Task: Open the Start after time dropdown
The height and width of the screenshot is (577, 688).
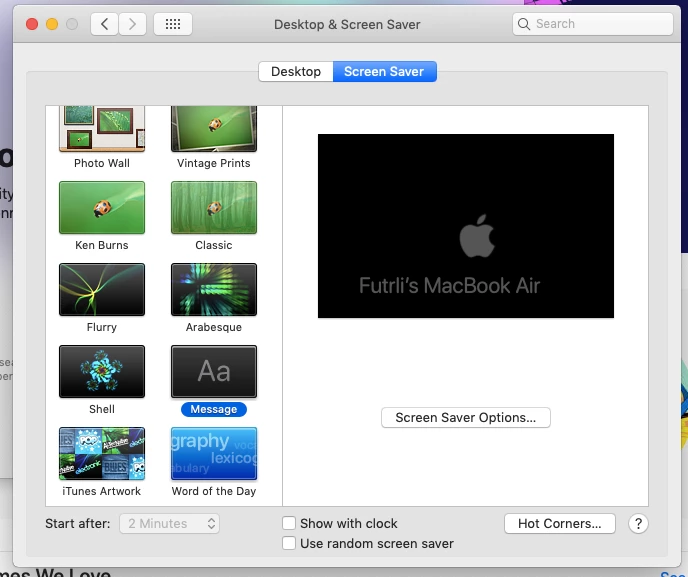Action: (x=169, y=523)
